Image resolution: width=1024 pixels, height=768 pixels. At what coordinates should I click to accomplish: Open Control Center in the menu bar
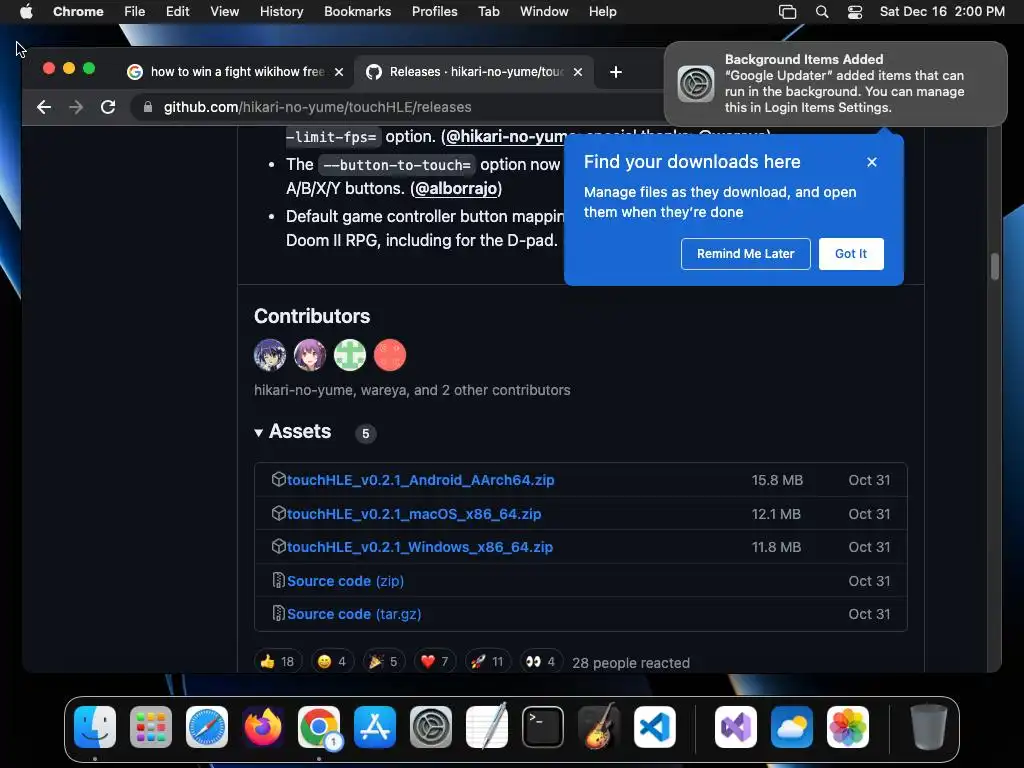[855, 12]
